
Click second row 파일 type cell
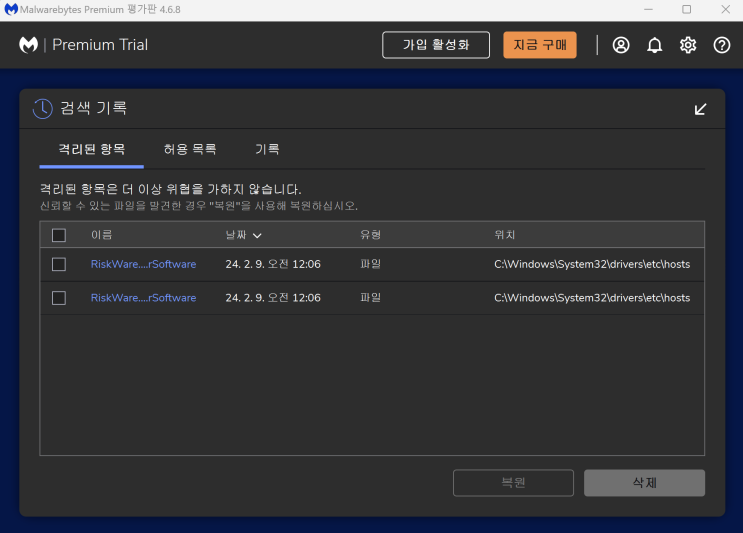[371, 298]
